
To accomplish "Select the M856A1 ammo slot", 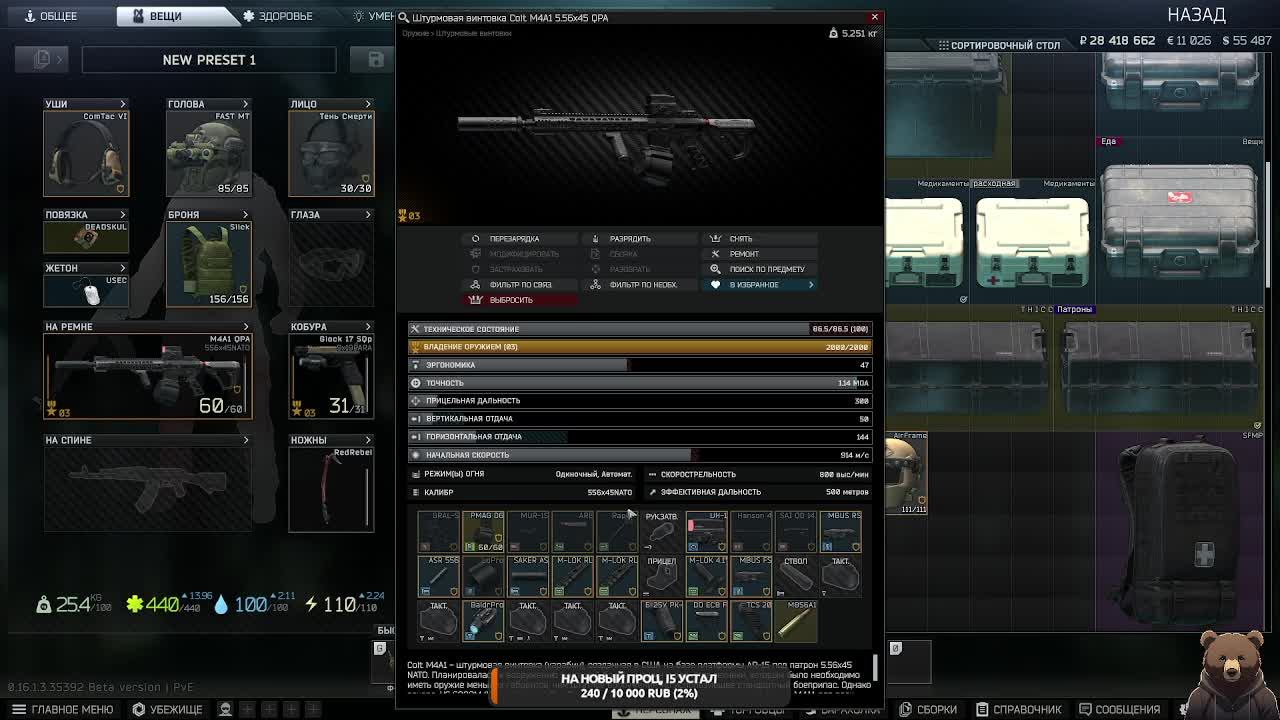I will pyautogui.click(x=795, y=621).
